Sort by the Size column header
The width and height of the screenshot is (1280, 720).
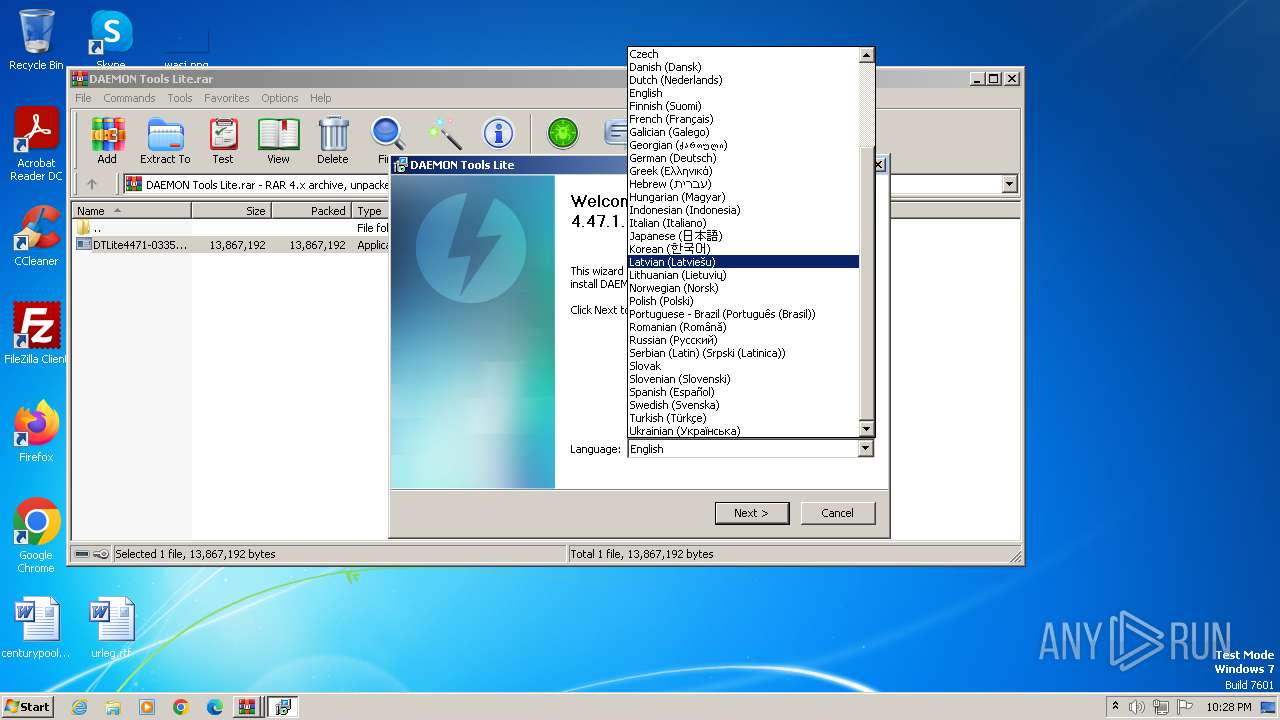[x=231, y=211]
